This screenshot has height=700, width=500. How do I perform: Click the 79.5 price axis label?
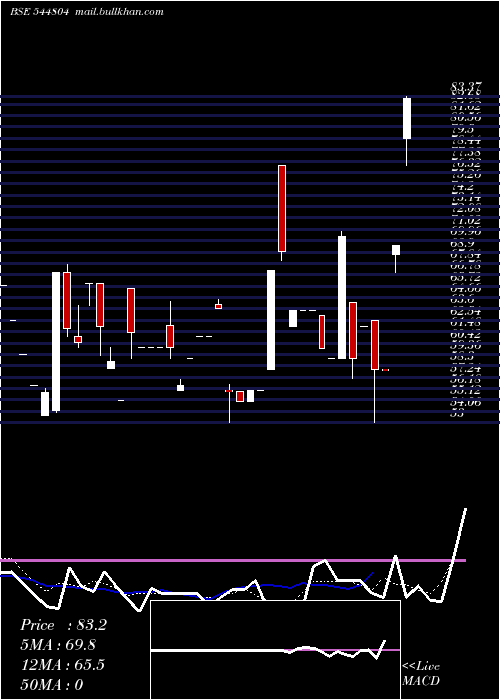(462, 130)
